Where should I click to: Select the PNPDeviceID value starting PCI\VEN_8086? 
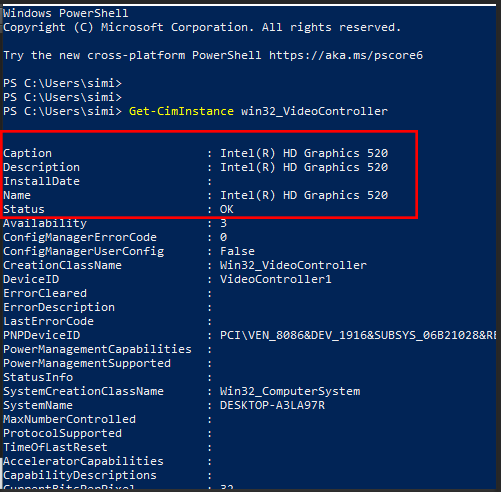click(x=358, y=335)
